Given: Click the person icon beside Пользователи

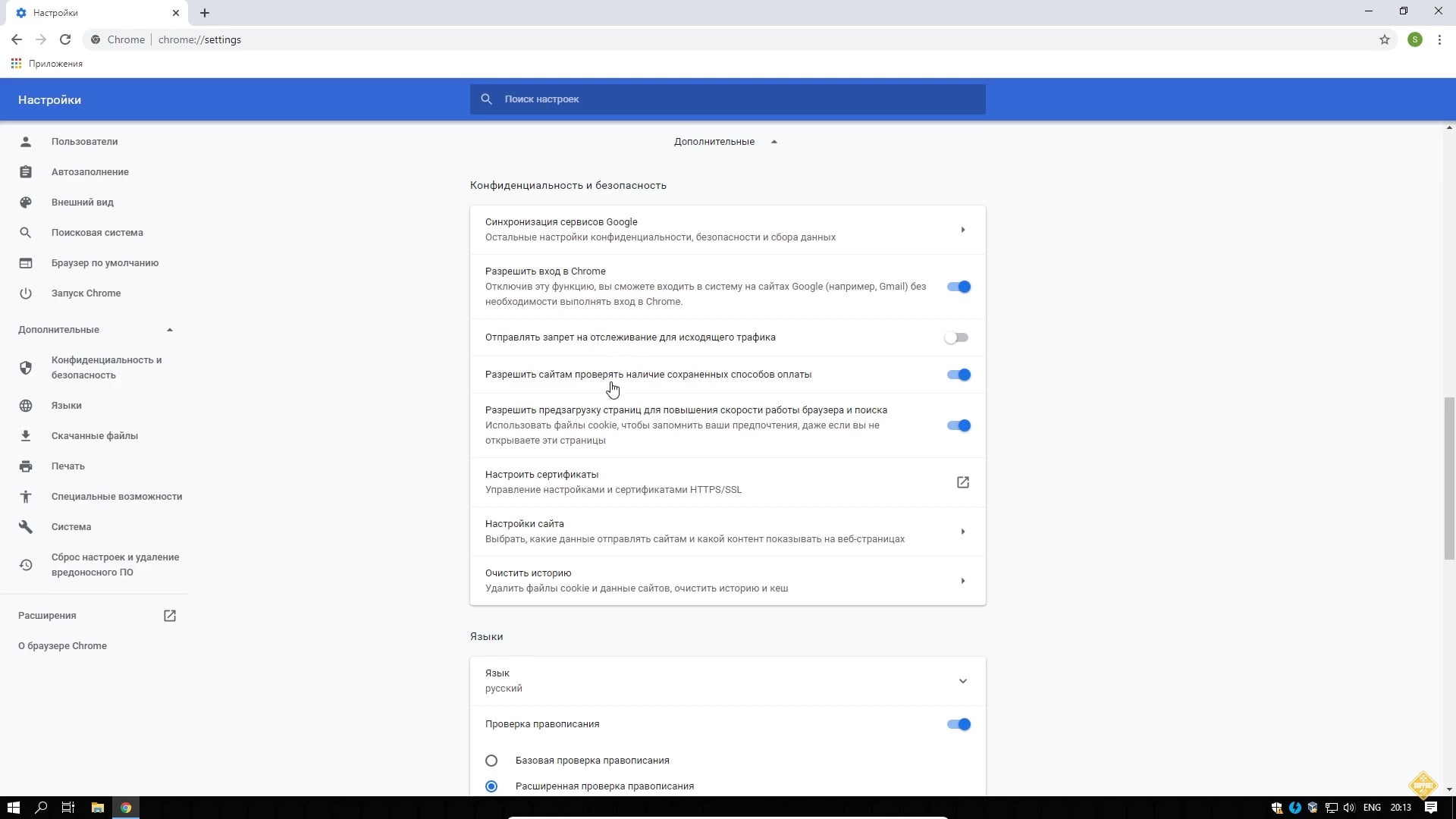Looking at the screenshot, I should click(26, 142).
